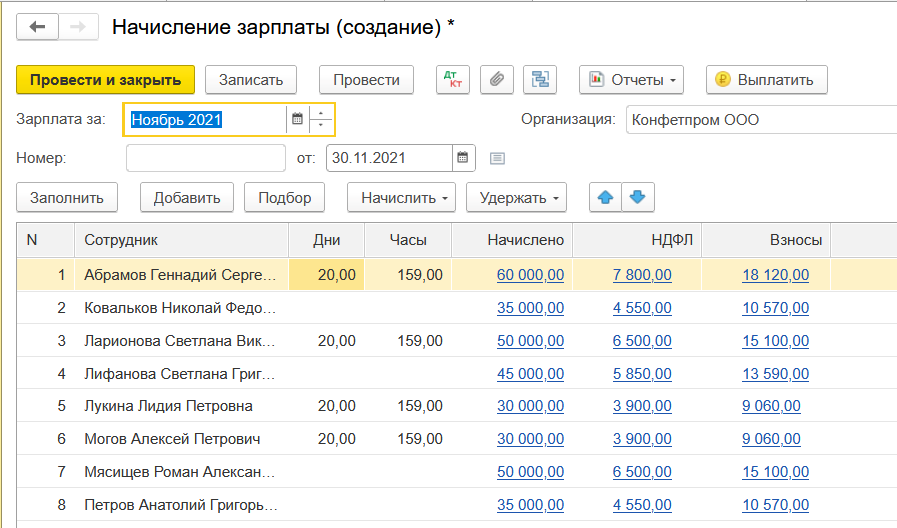
Task: Open НДФЛ 6 500,00 for Мясищев
Action: (x=642, y=472)
